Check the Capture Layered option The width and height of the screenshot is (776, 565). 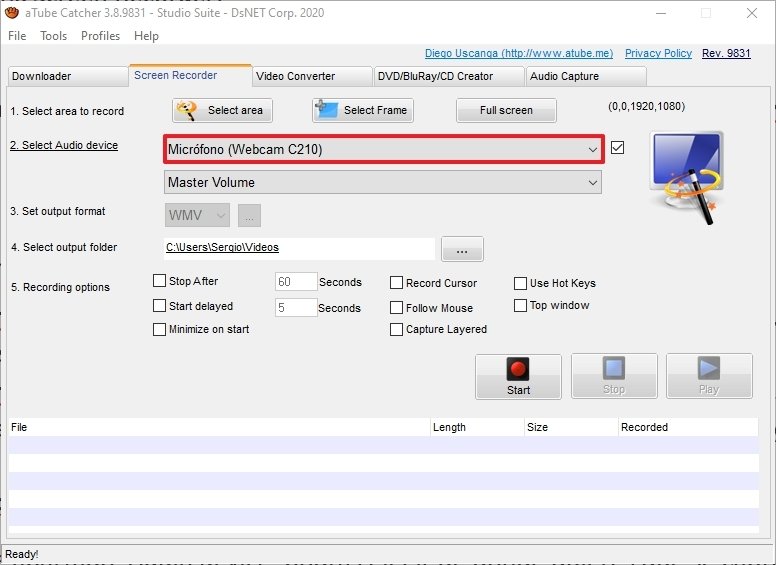coord(396,330)
